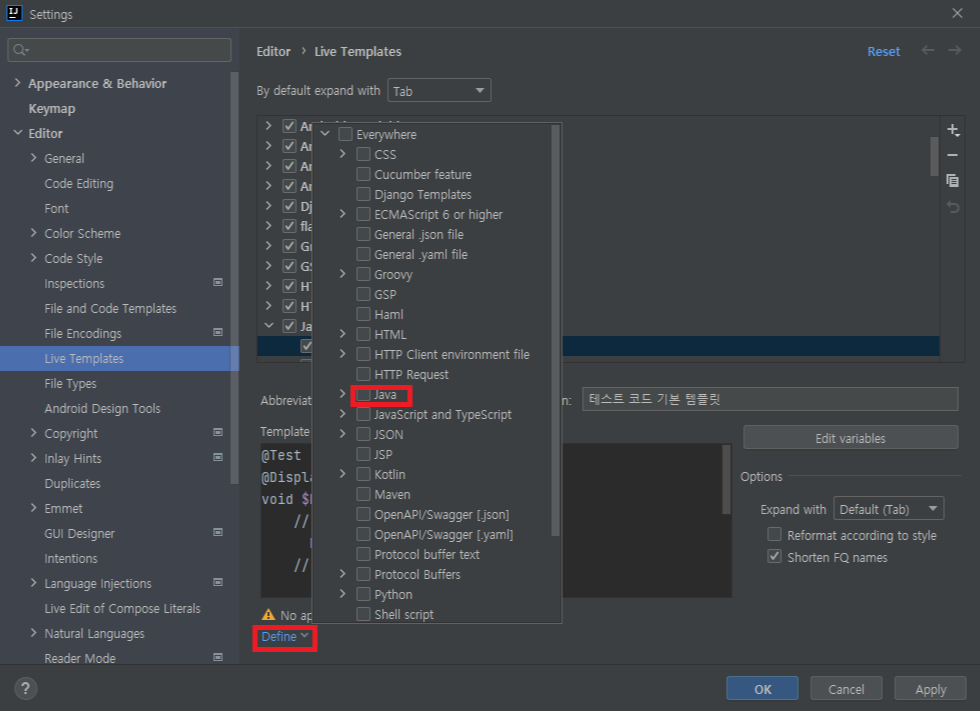Toggle Reformat according to style
980x711 pixels.
[x=774, y=535]
